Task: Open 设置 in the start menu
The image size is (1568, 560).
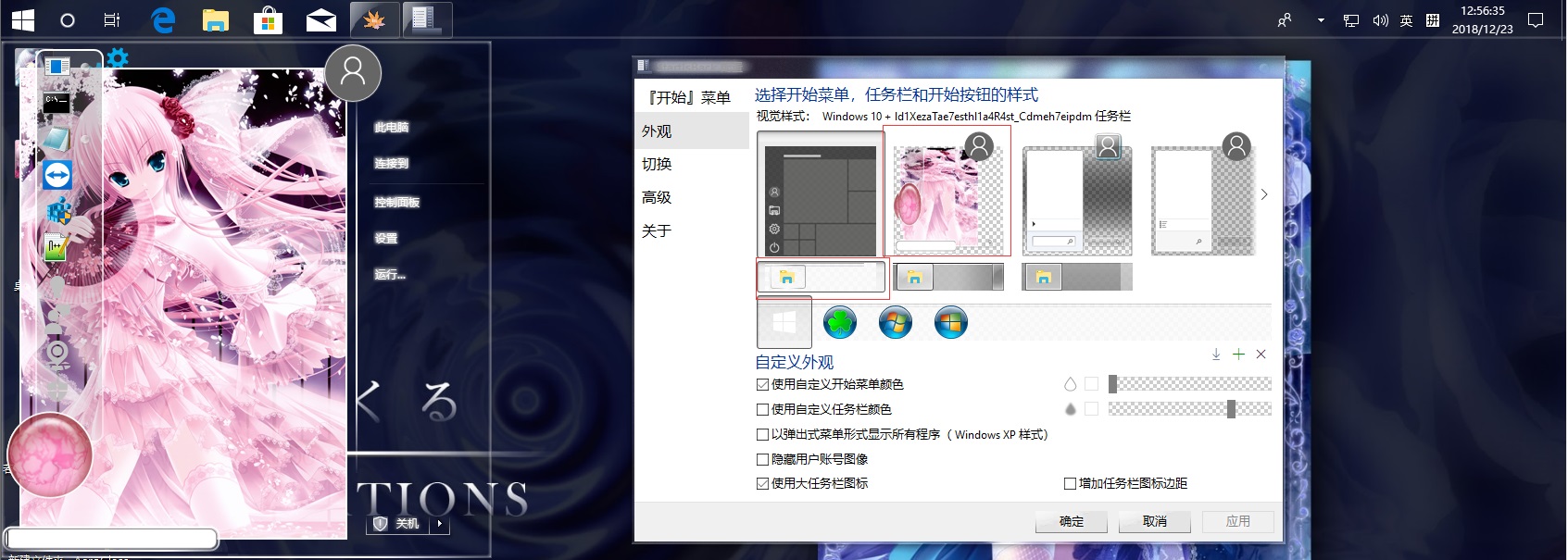Action: click(385, 238)
